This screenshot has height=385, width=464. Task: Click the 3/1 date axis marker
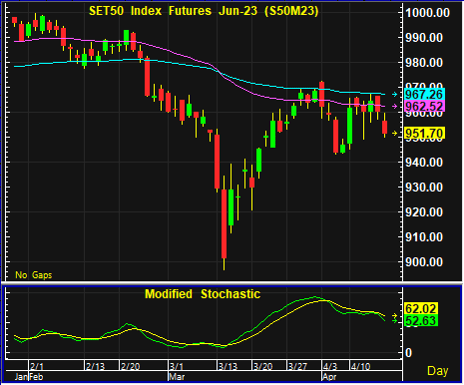[176, 366]
